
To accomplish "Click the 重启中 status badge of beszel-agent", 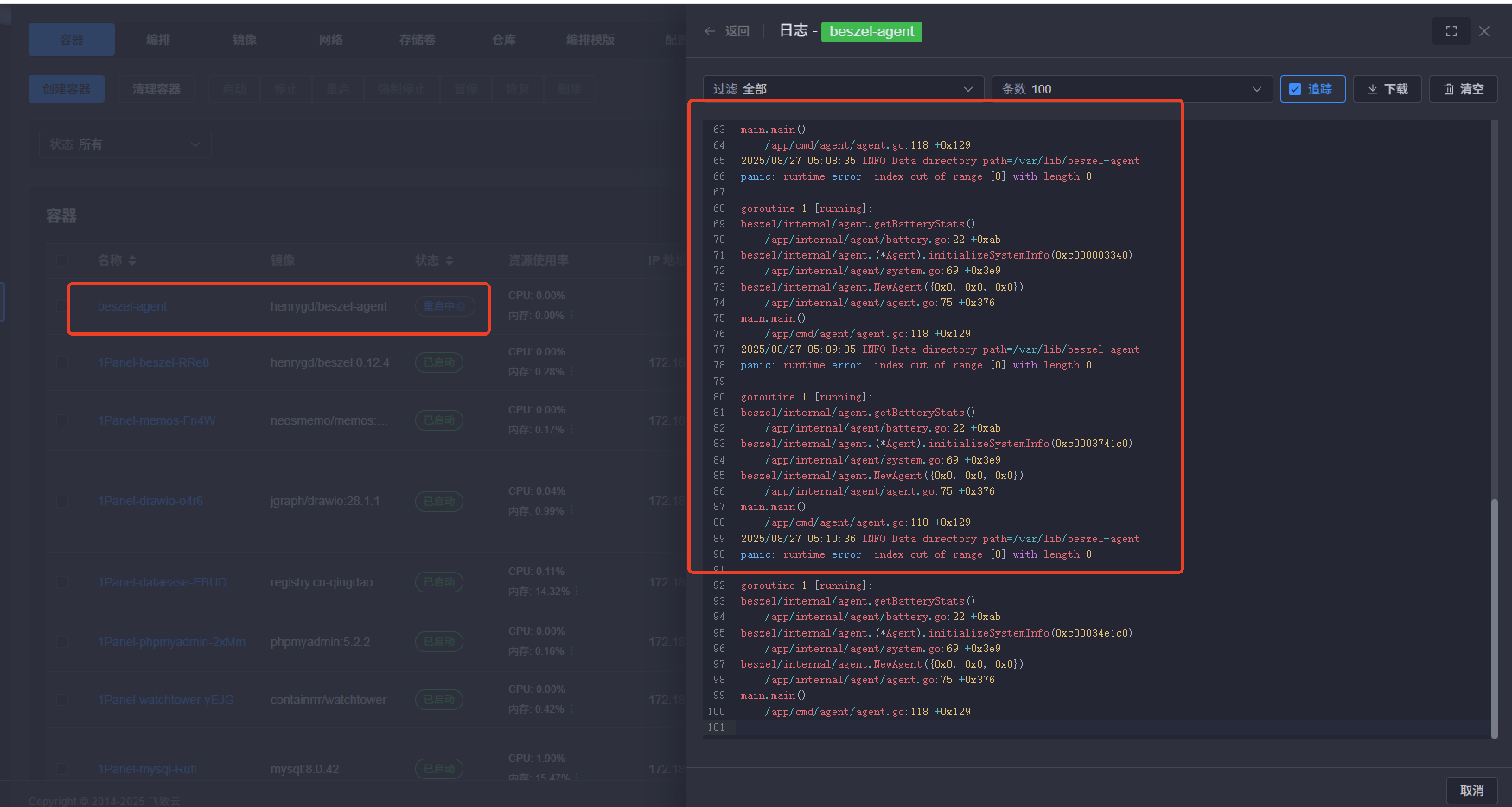I will (x=444, y=306).
